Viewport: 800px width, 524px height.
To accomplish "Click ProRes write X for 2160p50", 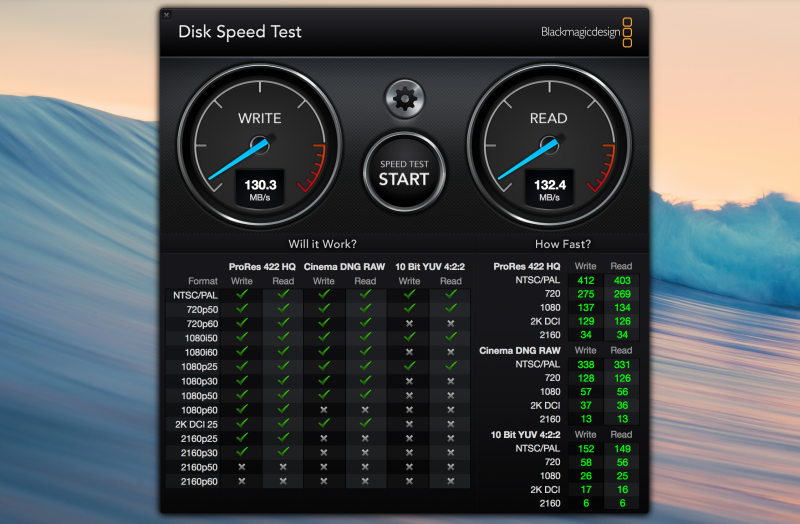I will (242, 467).
